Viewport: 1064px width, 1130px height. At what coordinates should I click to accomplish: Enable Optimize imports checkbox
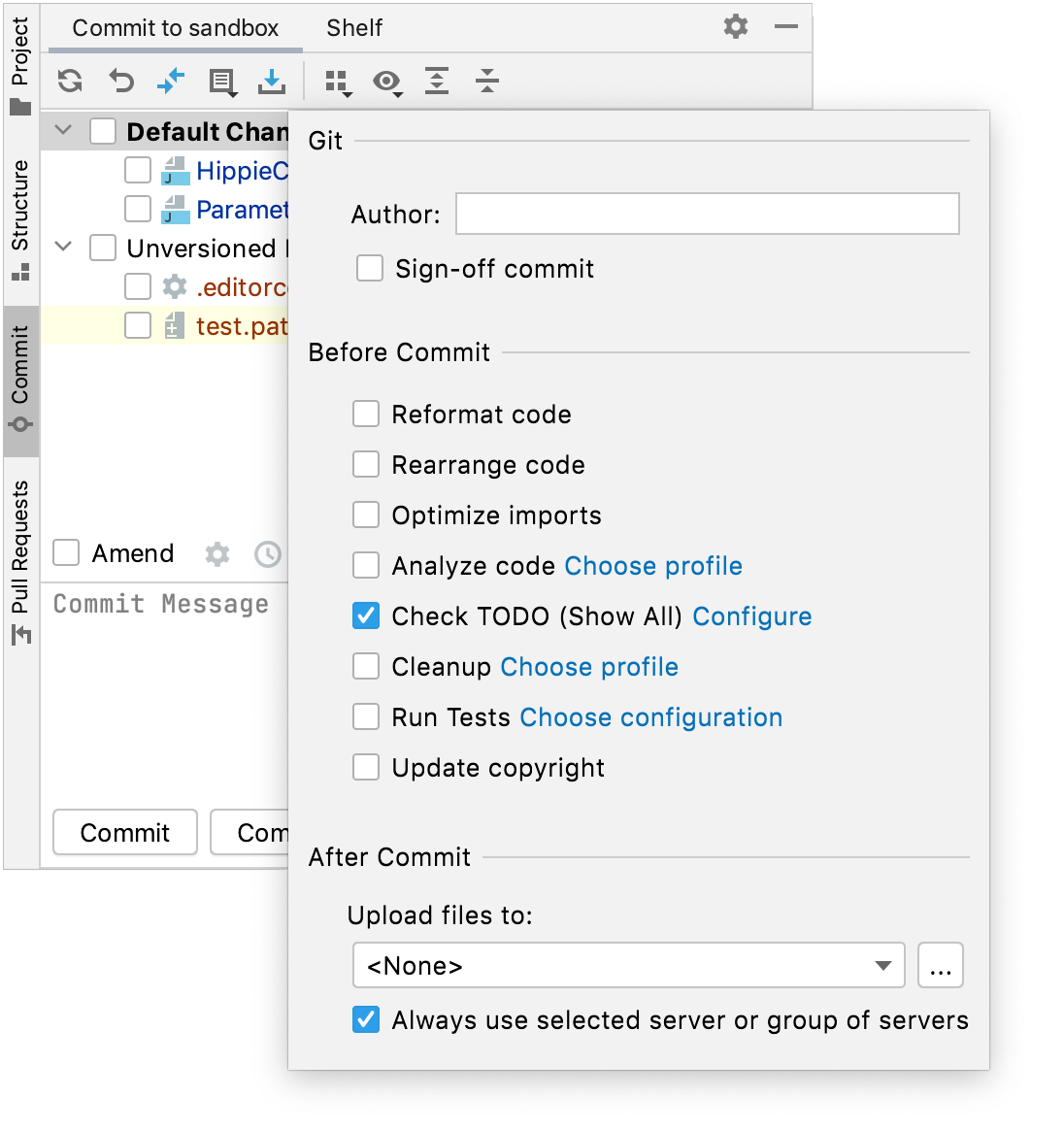(365, 515)
